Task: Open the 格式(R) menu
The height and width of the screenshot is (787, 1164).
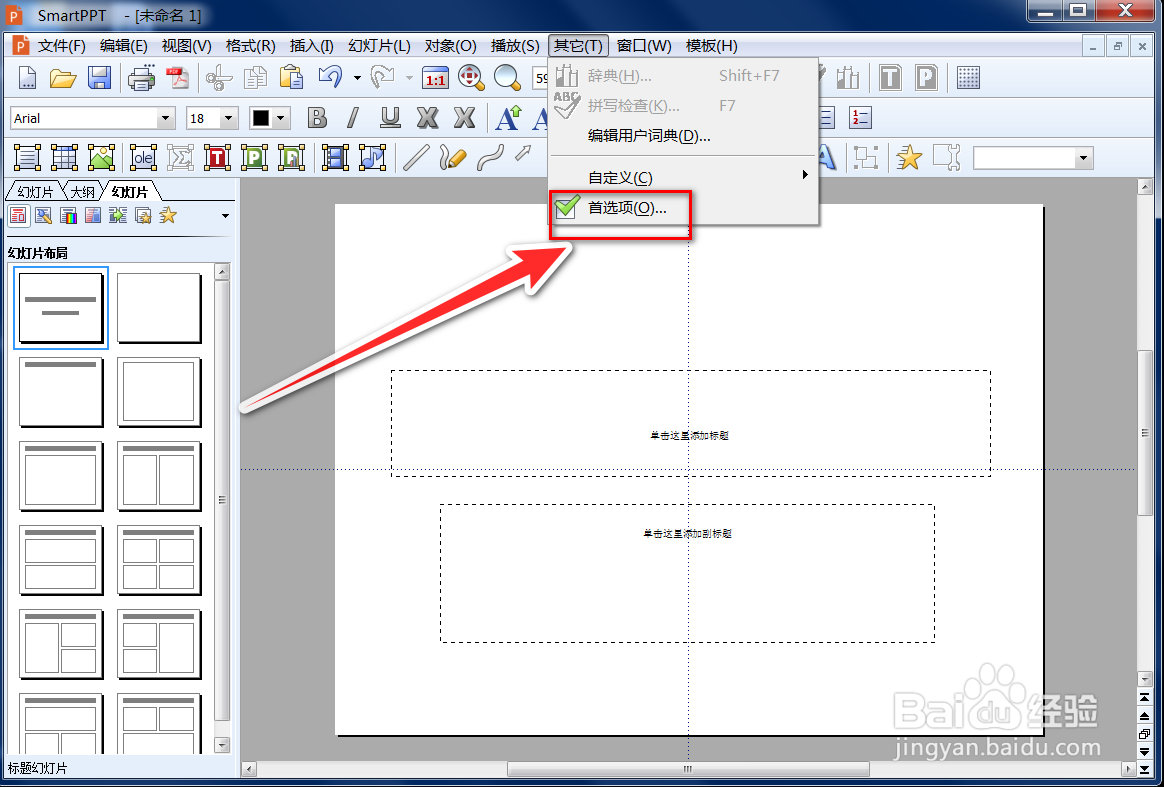Action: 250,46
